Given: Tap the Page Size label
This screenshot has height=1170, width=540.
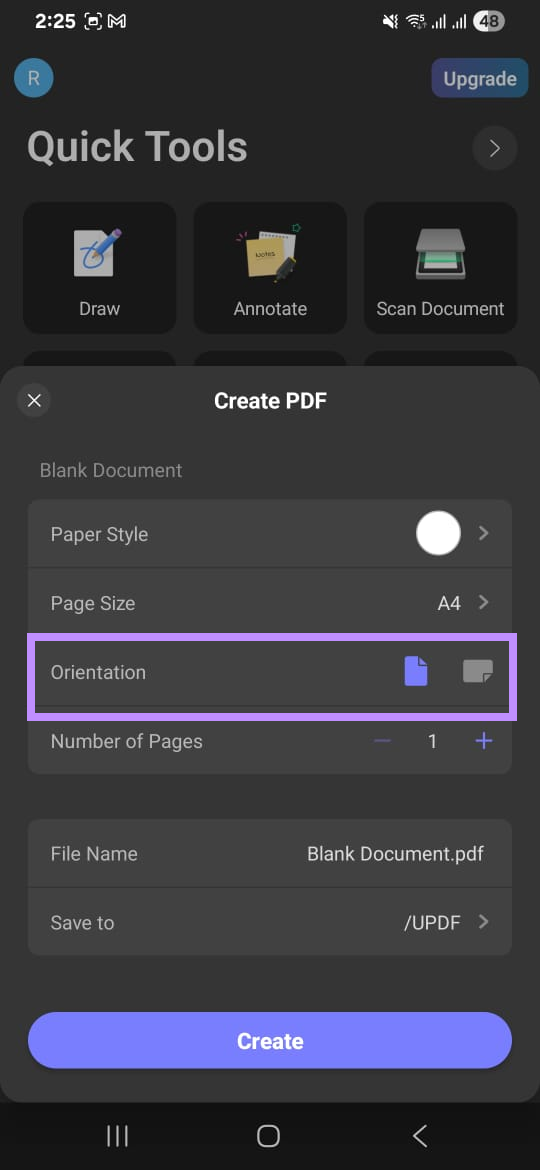Looking at the screenshot, I should coord(92,603).
